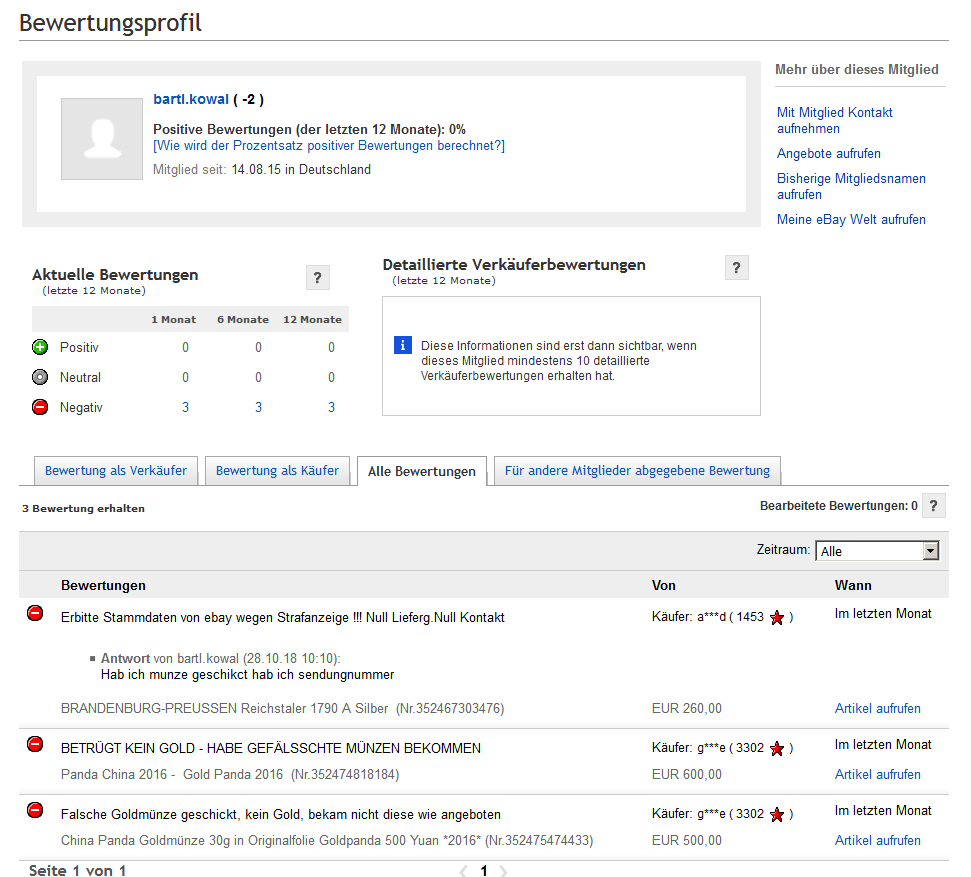Viewport: 971px width, 877px height.
Task: Click help icon next to Bearbeitete Bewertungen
Action: pyautogui.click(x=933, y=506)
